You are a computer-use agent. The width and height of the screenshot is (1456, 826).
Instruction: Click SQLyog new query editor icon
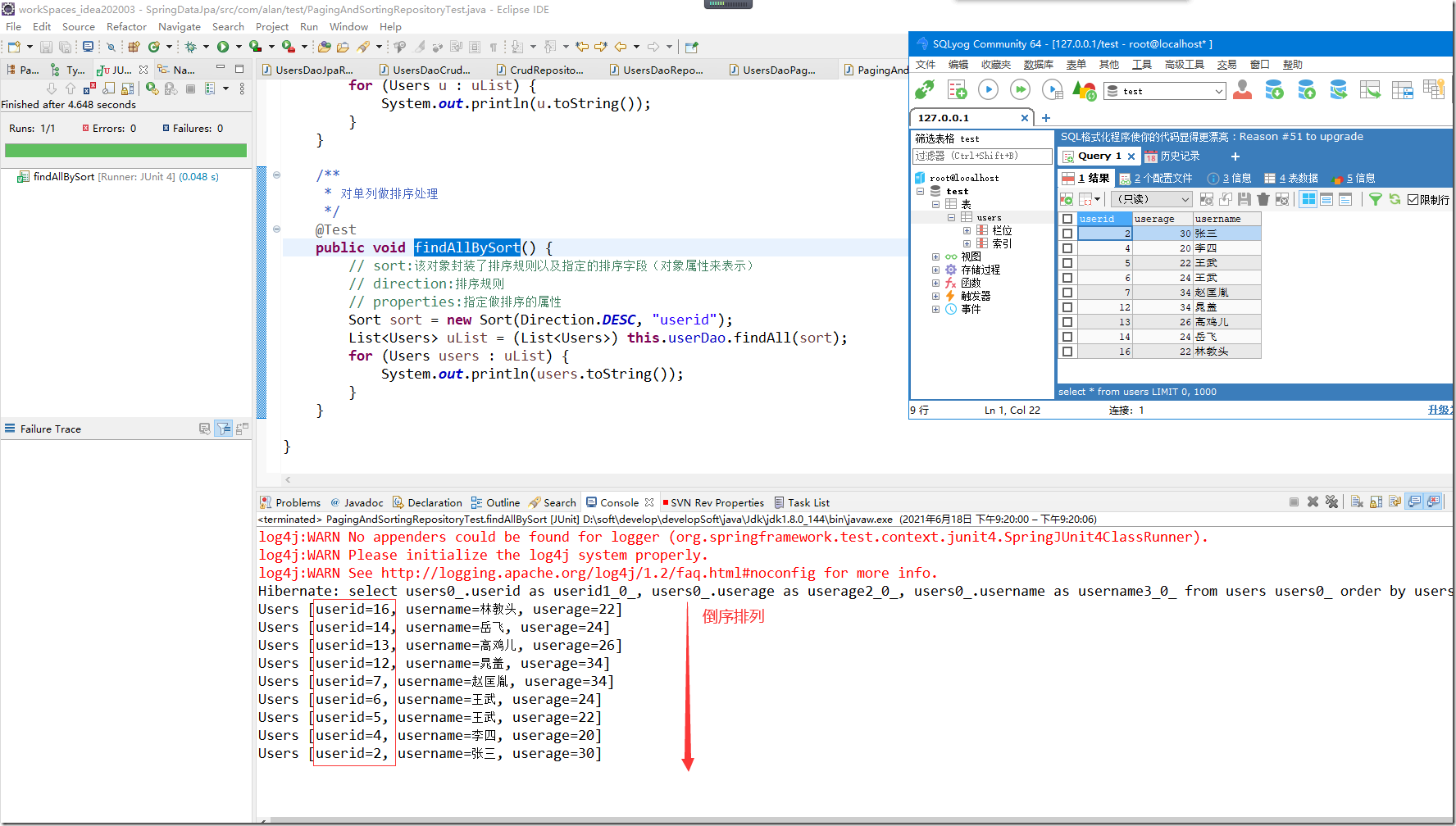[x=957, y=89]
